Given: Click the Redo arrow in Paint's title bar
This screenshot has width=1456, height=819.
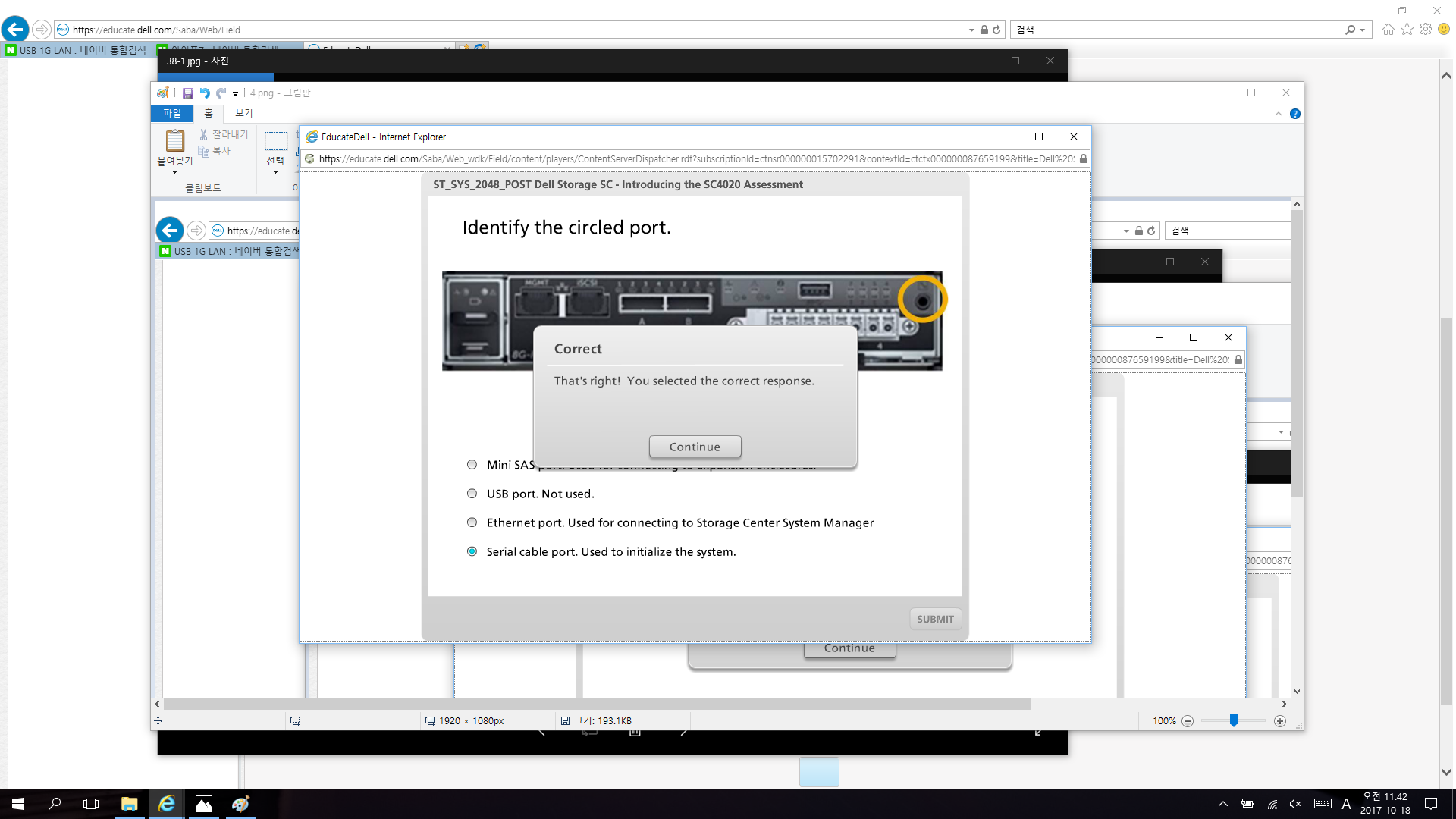Looking at the screenshot, I should coord(221,93).
